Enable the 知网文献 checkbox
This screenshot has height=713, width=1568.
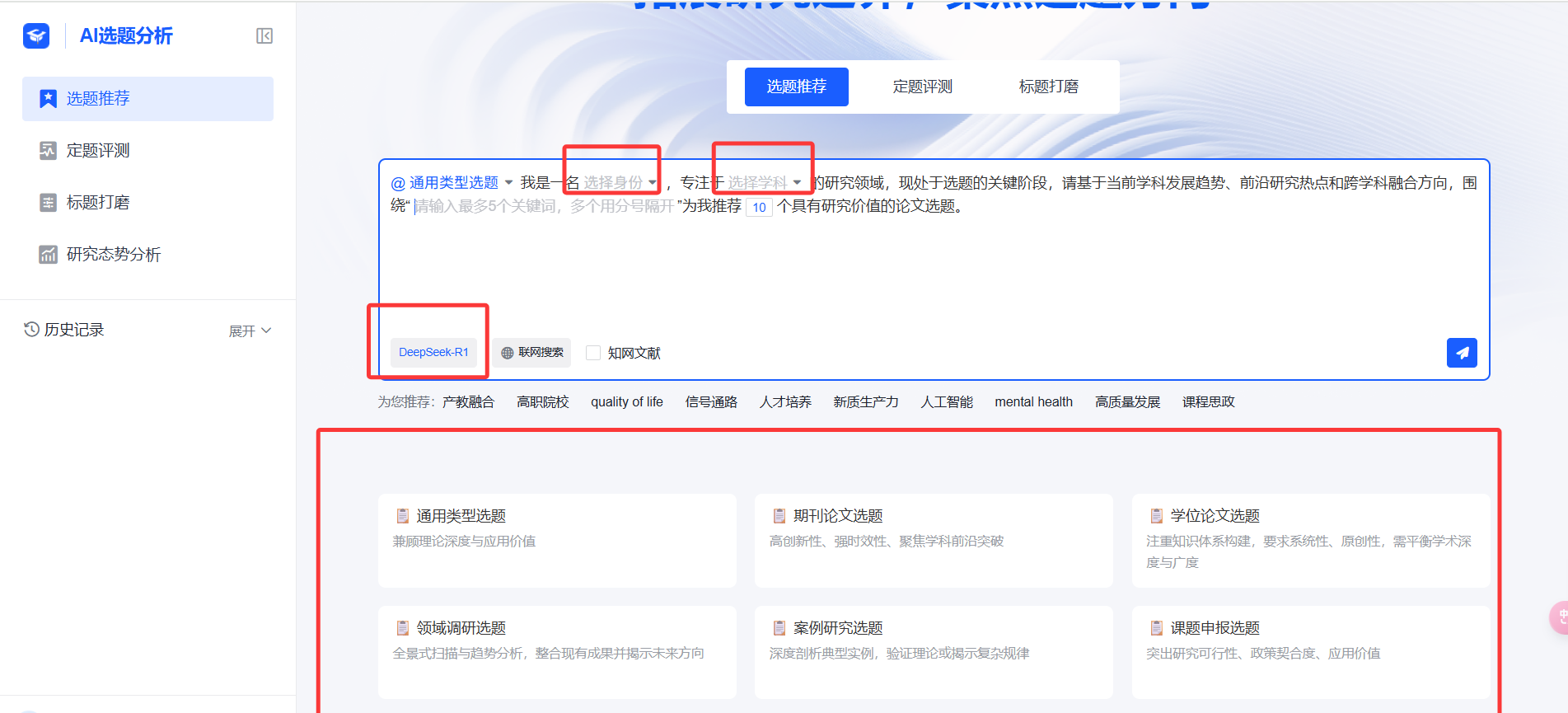coord(593,353)
